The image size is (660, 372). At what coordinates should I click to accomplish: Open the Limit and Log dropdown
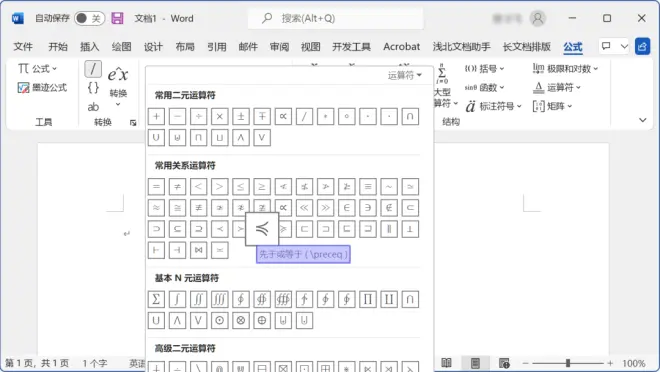[565, 69]
